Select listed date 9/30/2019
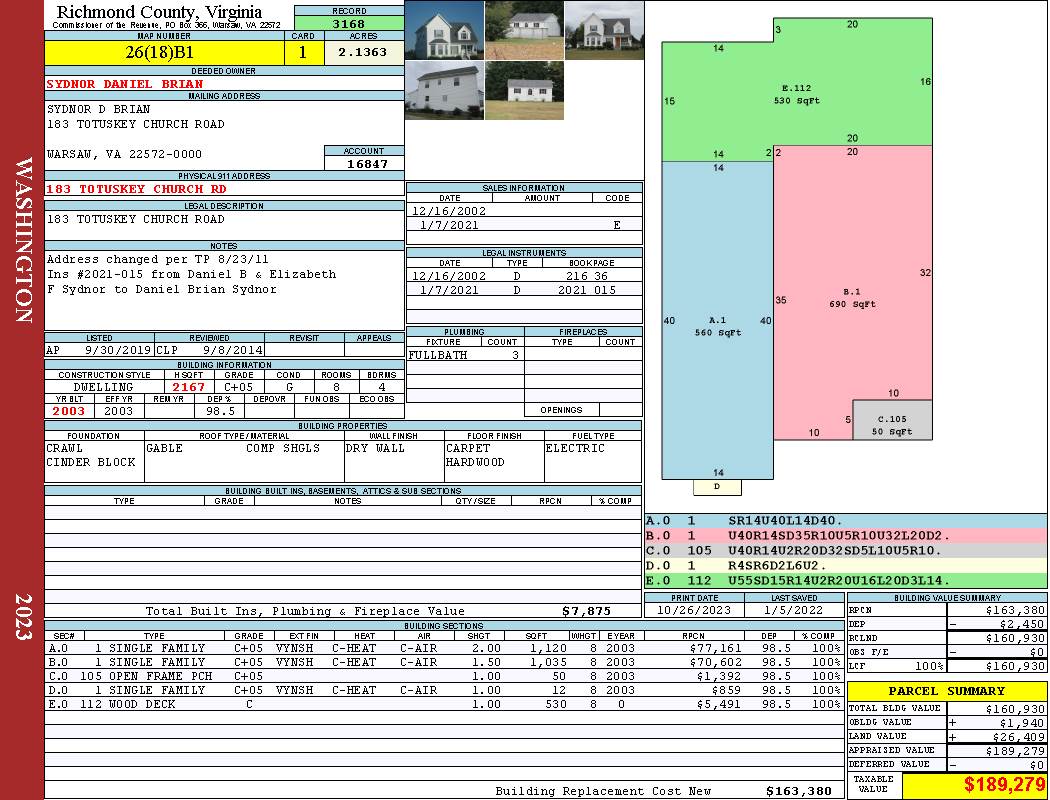1050x800 pixels. tap(117, 350)
